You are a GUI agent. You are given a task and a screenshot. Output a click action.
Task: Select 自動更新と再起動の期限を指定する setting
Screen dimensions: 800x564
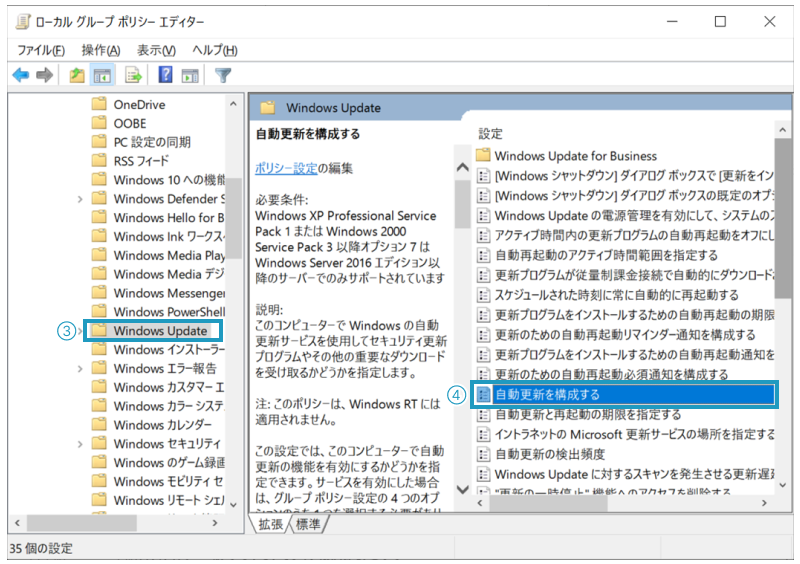pyautogui.click(x=588, y=414)
